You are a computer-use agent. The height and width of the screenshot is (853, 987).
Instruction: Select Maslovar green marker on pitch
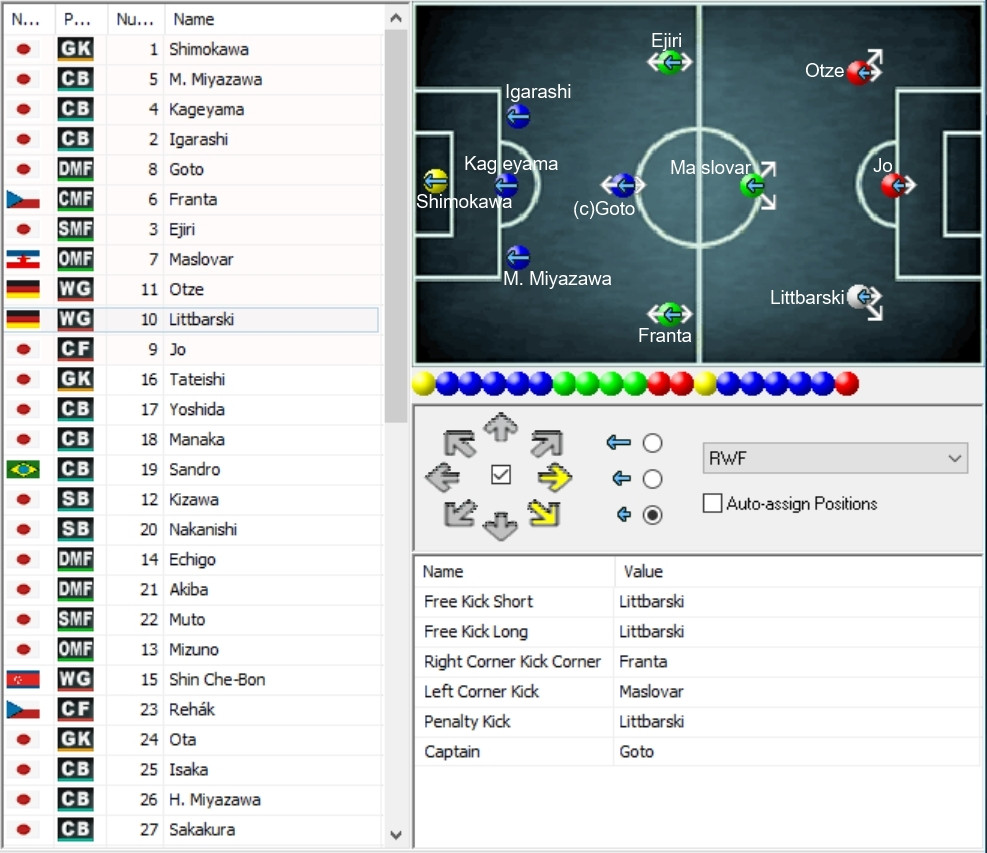752,185
